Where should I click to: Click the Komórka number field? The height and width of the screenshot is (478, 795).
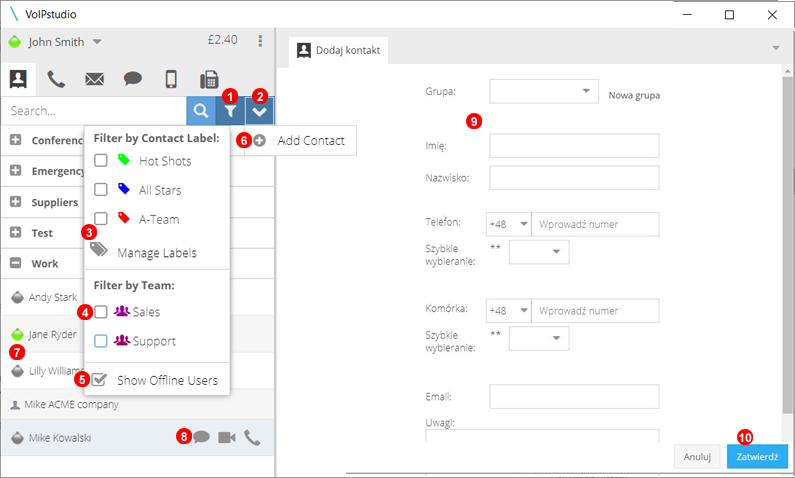coord(595,311)
